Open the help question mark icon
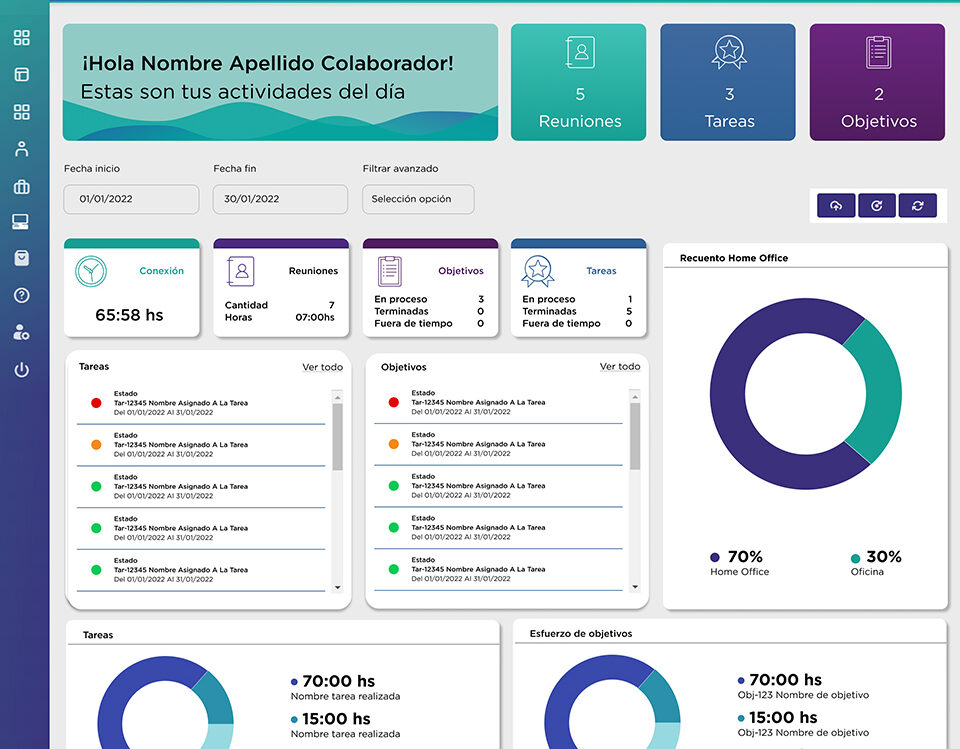Viewport: 960px width, 749px height. [21, 295]
